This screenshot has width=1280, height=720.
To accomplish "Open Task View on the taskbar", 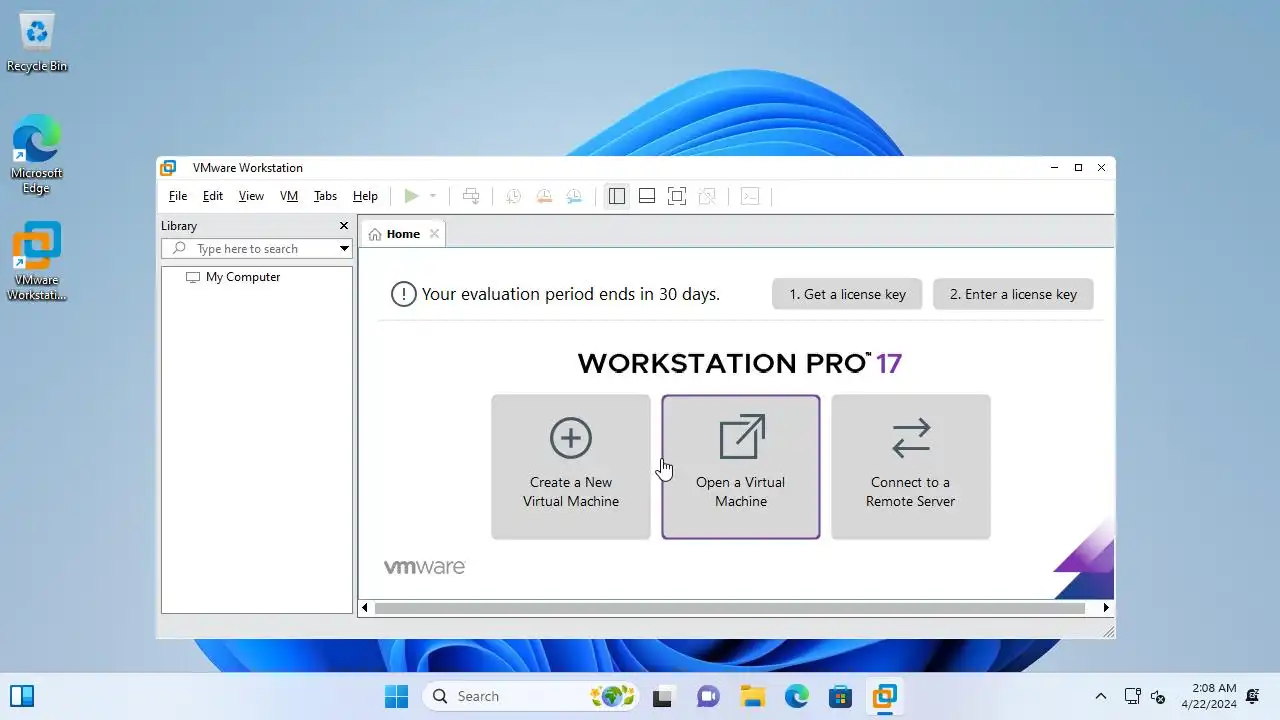I will [x=662, y=696].
